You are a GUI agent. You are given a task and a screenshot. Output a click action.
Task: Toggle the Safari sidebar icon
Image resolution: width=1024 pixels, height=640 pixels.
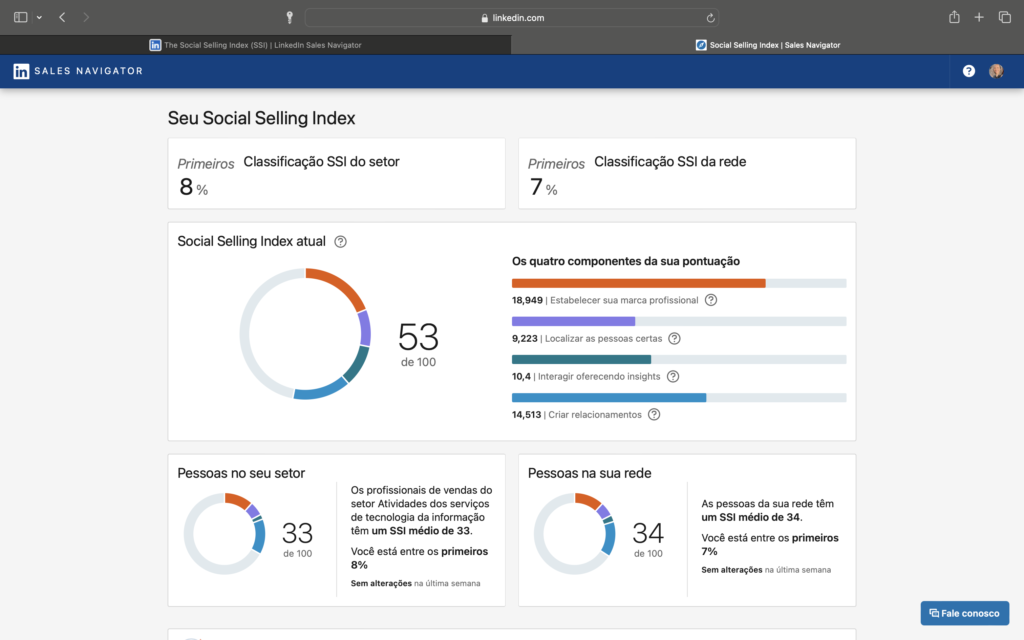[x=20, y=18]
